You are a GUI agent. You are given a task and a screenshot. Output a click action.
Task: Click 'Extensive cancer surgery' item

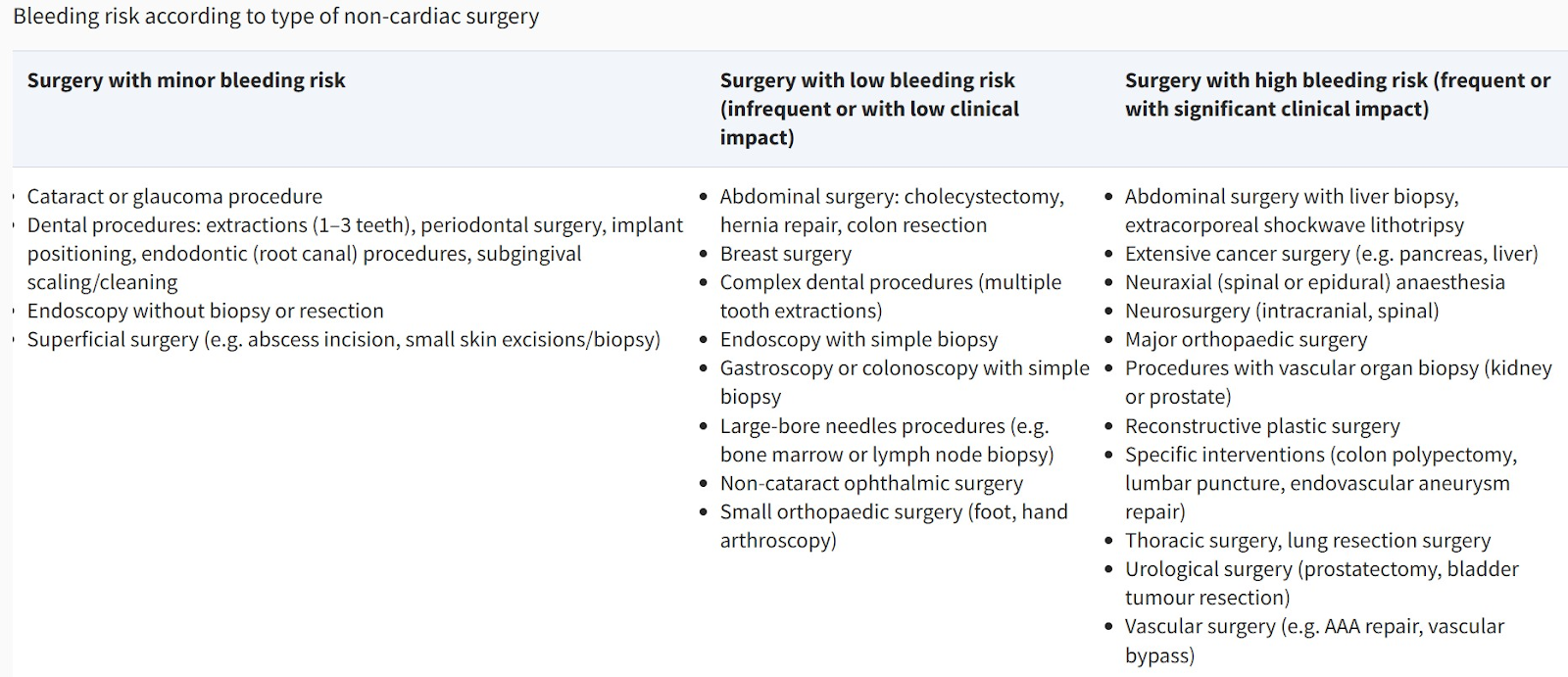click(x=1332, y=254)
